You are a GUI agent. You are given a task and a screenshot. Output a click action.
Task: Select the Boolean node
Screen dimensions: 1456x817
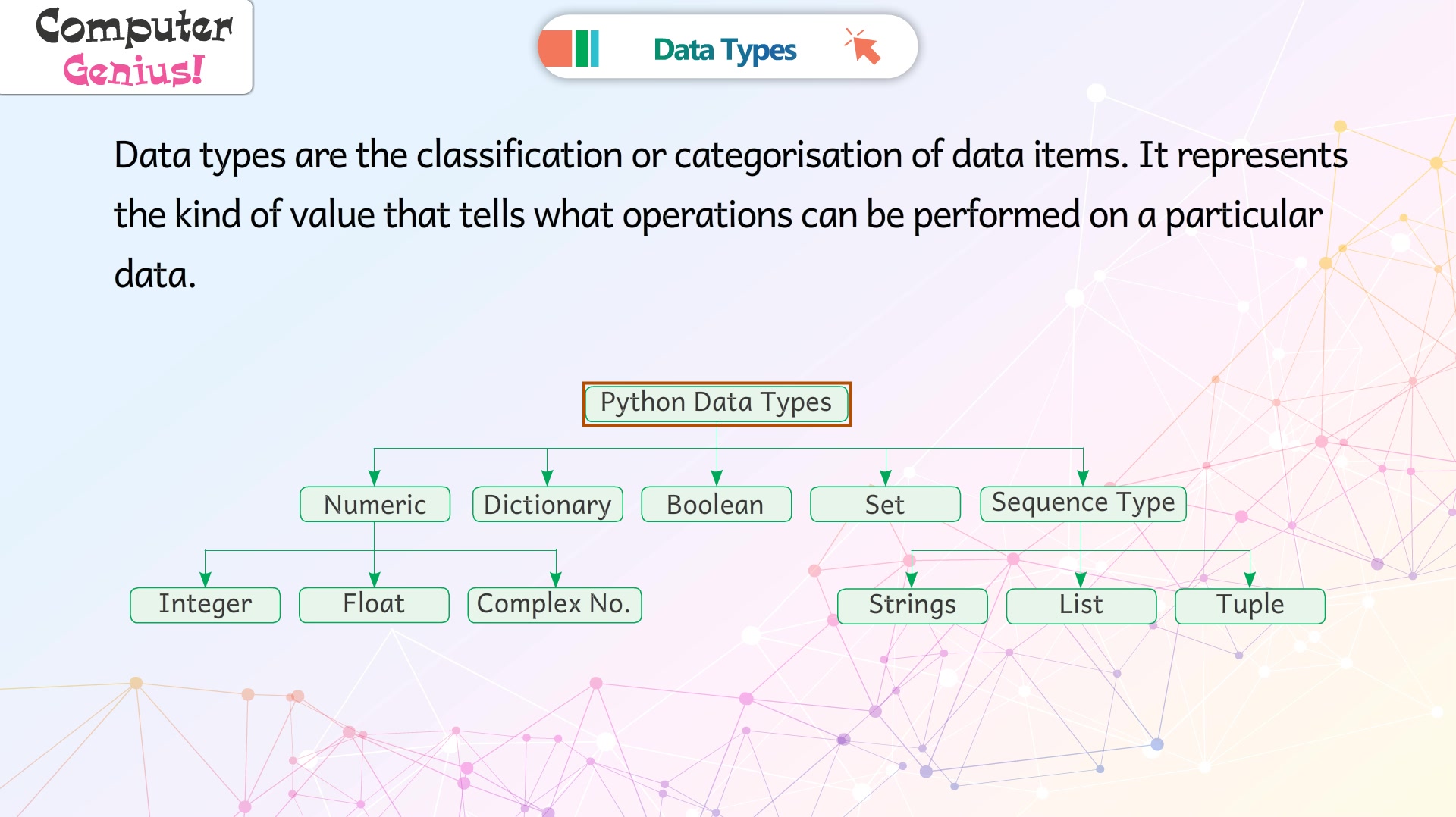[x=716, y=504]
